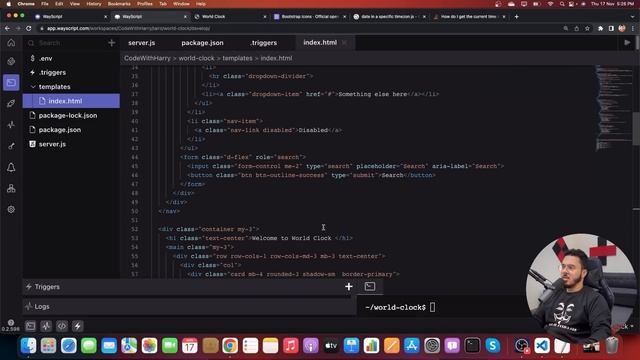This screenshot has height=360, width=640.
Task: Open the rocket deploy sidebar icon
Action: pos(11,104)
